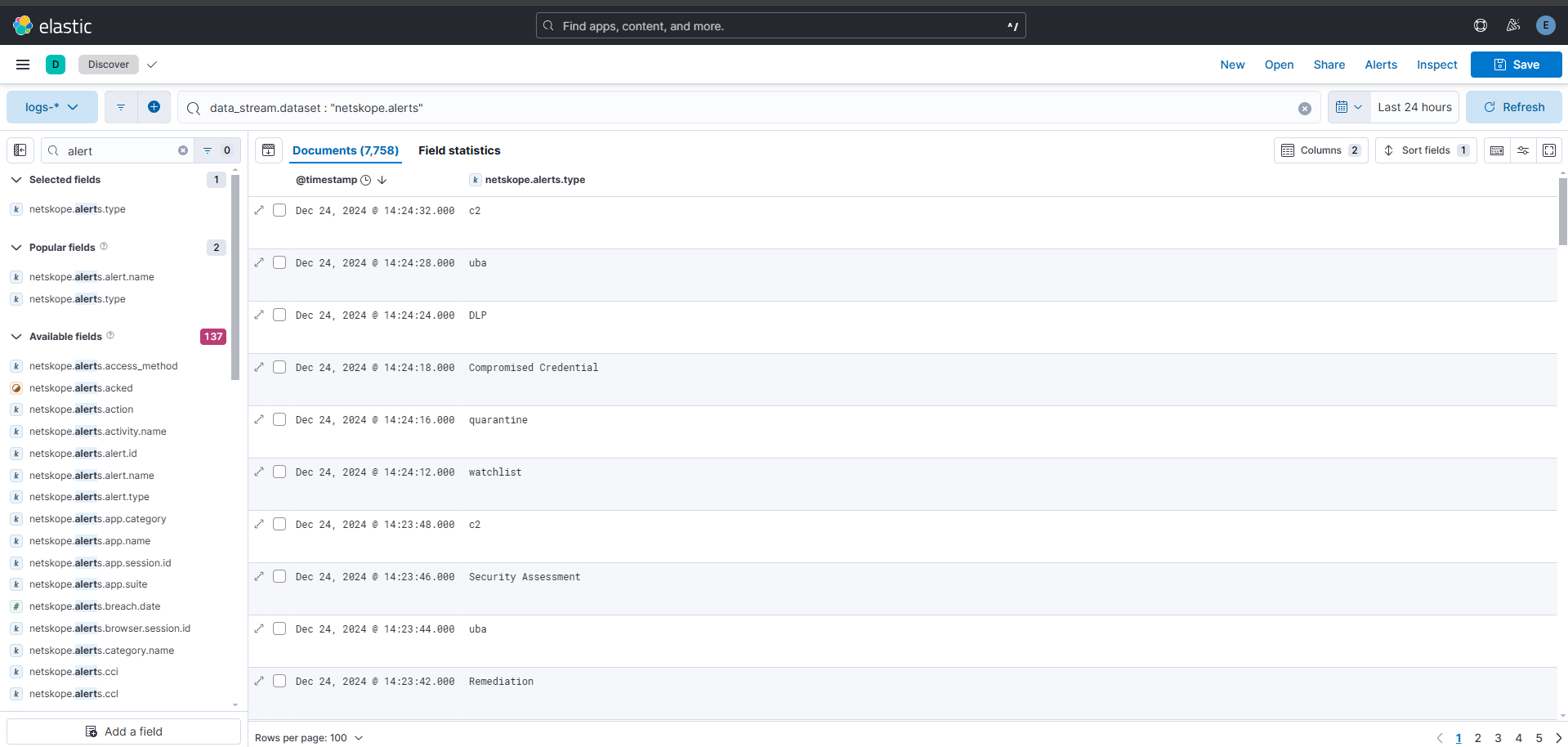This screenshot has height=747, width=1568.
Task: Click the field list scrollbar
Action: click(235, 277)
